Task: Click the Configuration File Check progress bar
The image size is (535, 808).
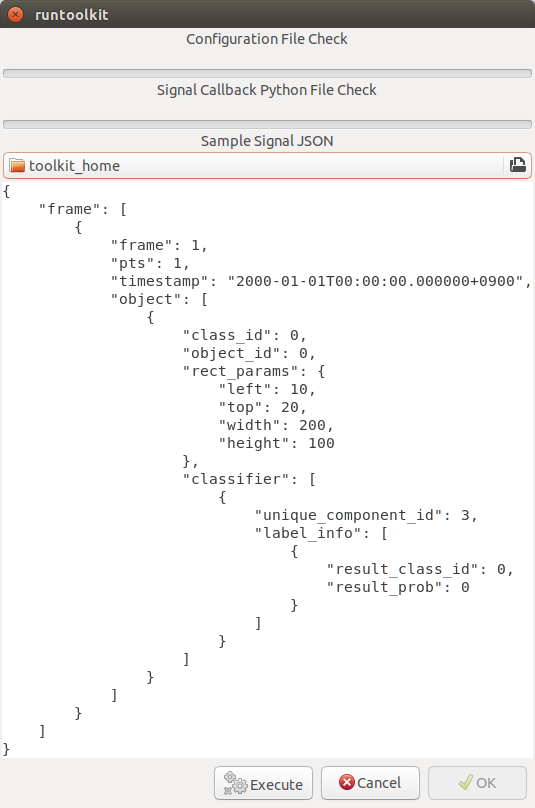Action: tap(267, 74)
